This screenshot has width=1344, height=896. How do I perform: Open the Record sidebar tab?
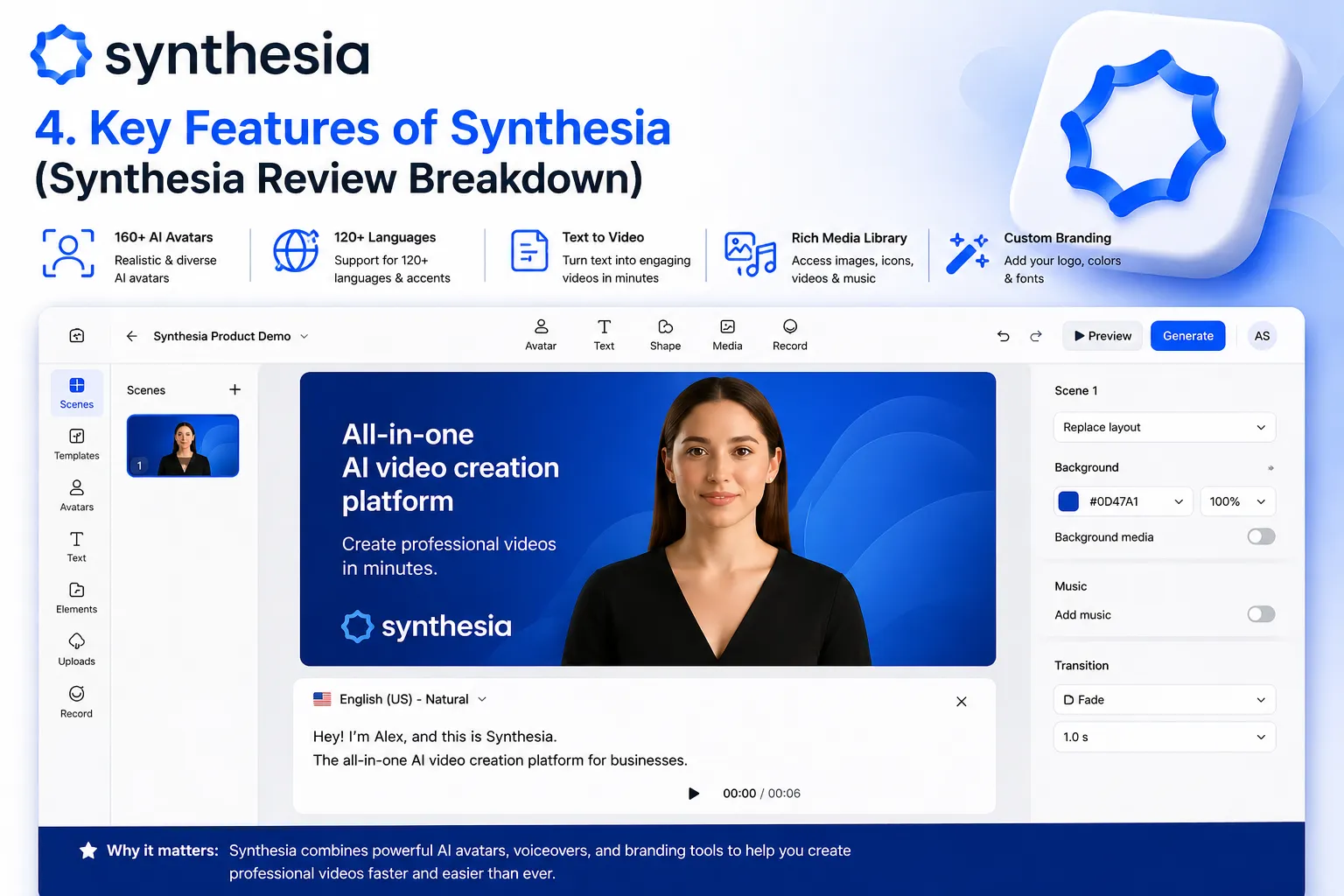tap(77, 702)
